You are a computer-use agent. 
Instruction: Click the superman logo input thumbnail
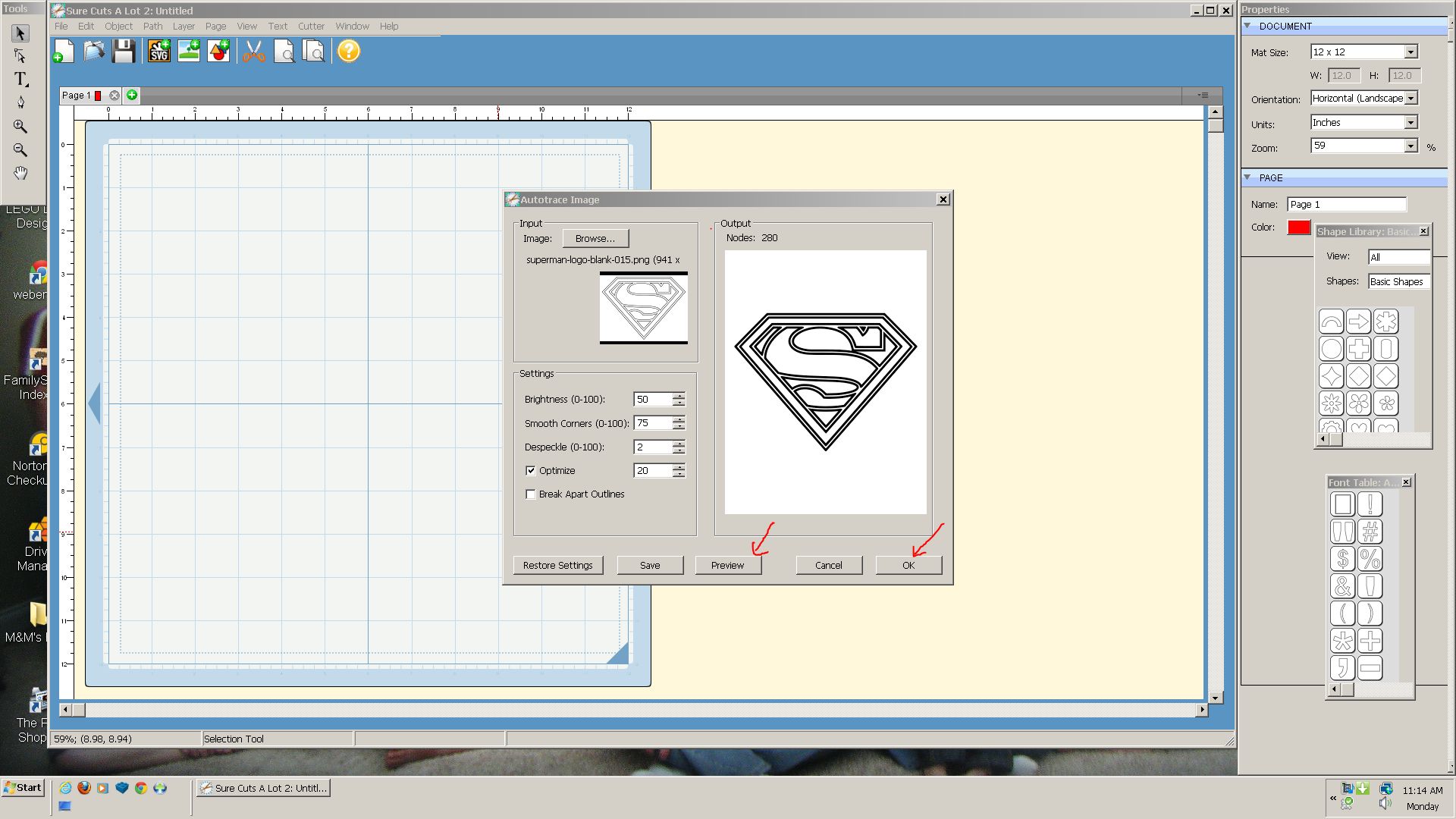tap(644, 308)
